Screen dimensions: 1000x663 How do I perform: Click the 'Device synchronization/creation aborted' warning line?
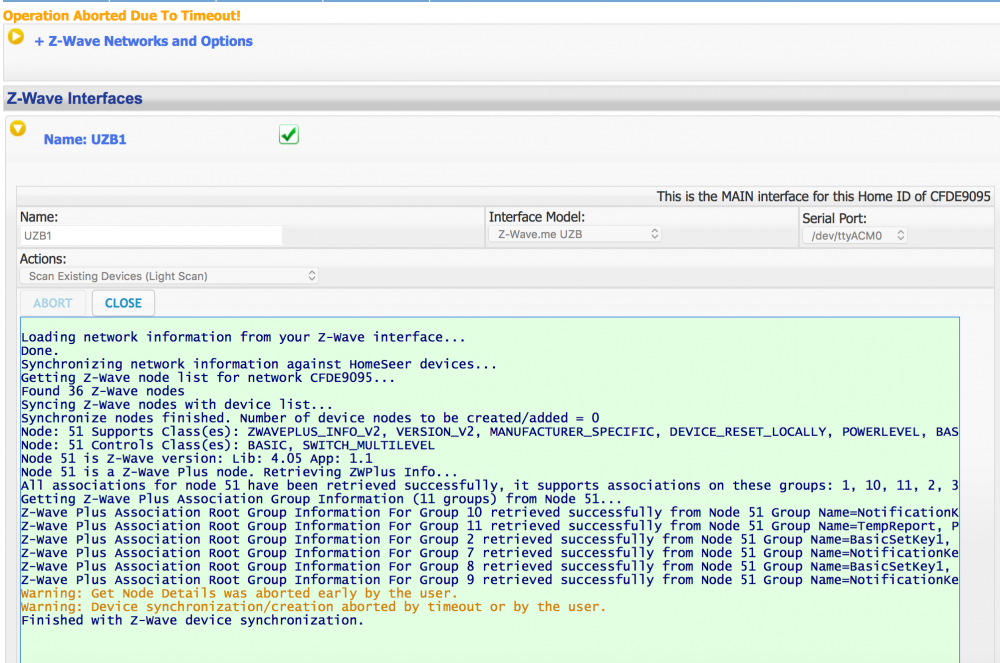point(313,607)
